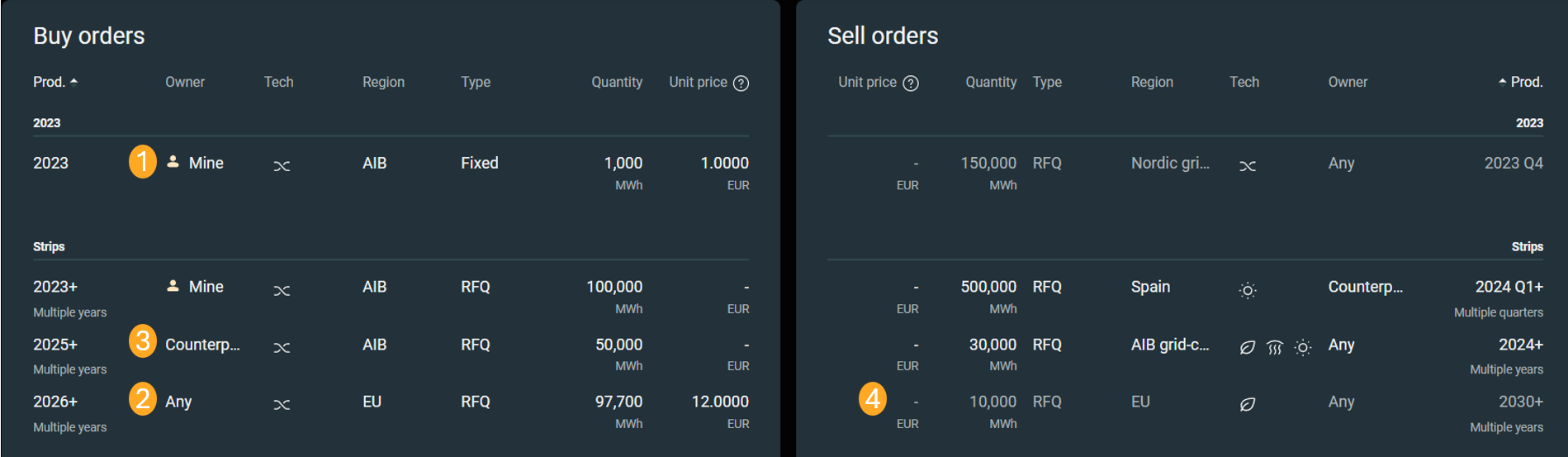Click the mixed tech icon in the 2026+ buy order

(282, 404)
